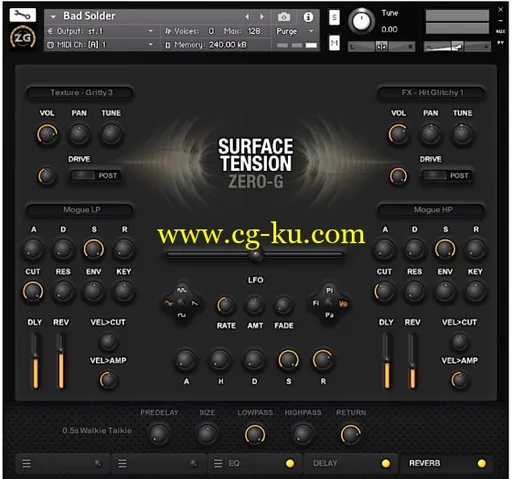512x479 pixels.
Task: Click the center layer crossfade slider handle
Action: coord(256,255)
